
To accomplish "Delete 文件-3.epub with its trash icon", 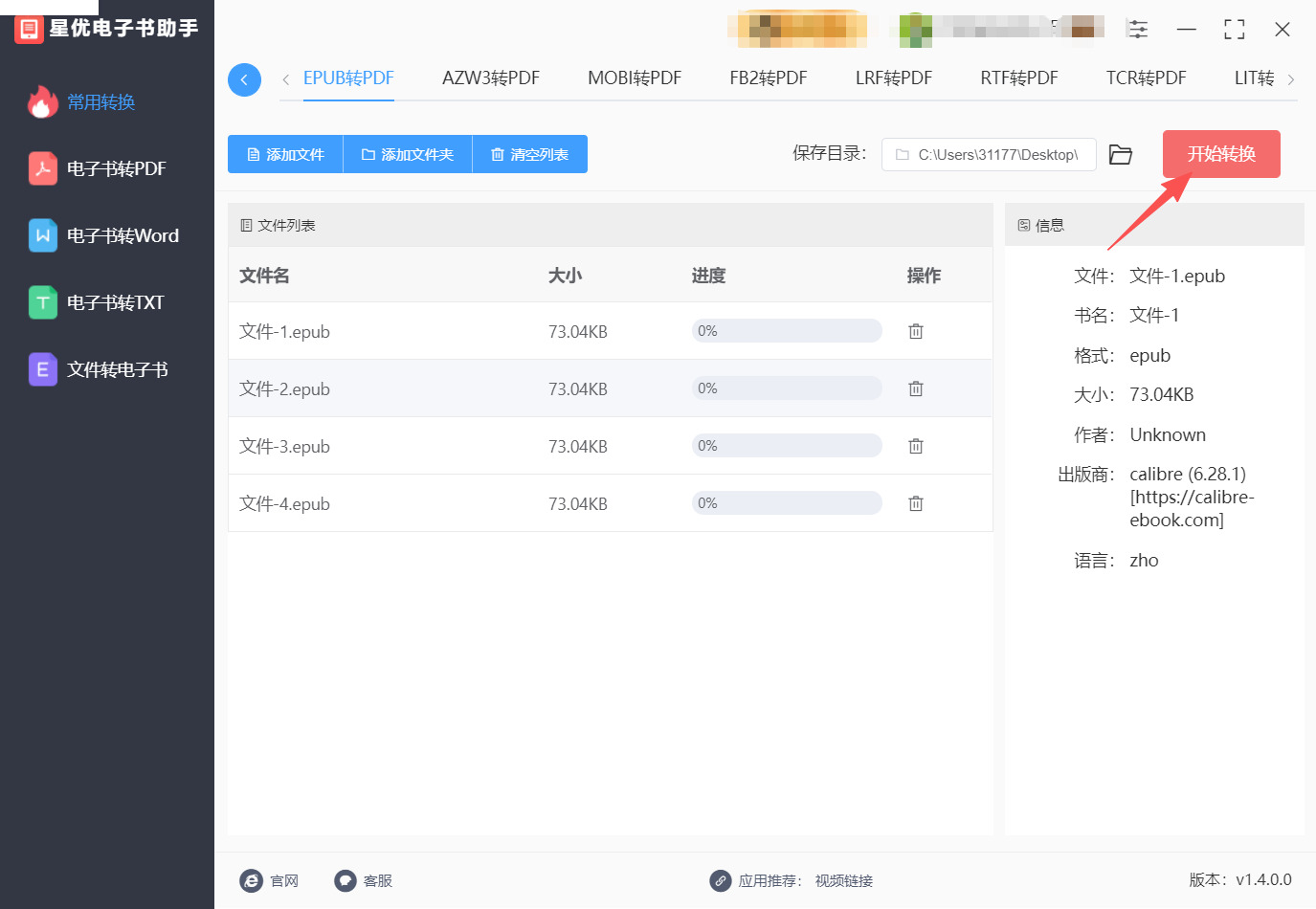I will [x=916, y=446].
